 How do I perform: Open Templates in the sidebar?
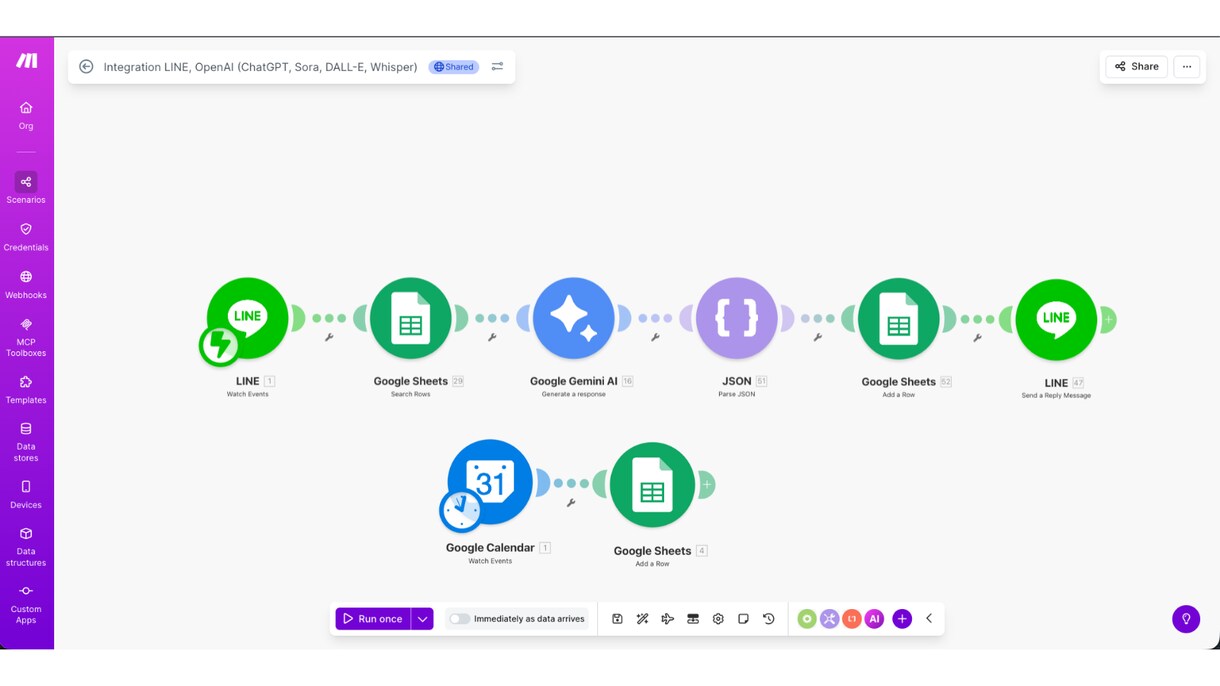[x=26, y=390]
